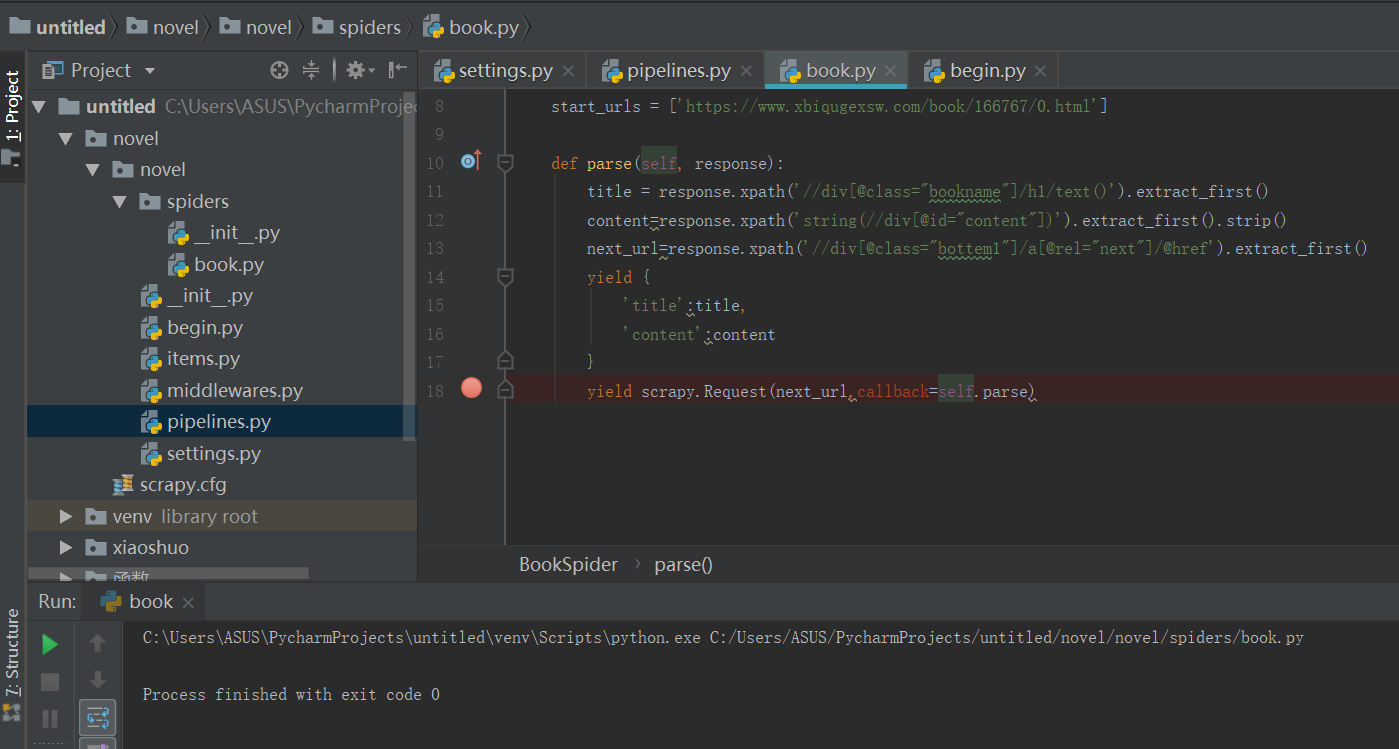The height and width of the screenshot is (749, 1399).
Task: Expand the venv library root folder
Action: click(66, 516)
